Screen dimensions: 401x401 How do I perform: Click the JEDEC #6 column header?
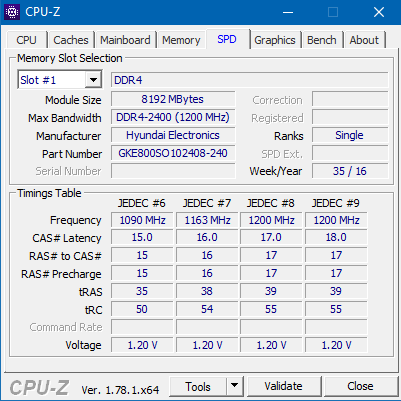click(x=142, y=203)
